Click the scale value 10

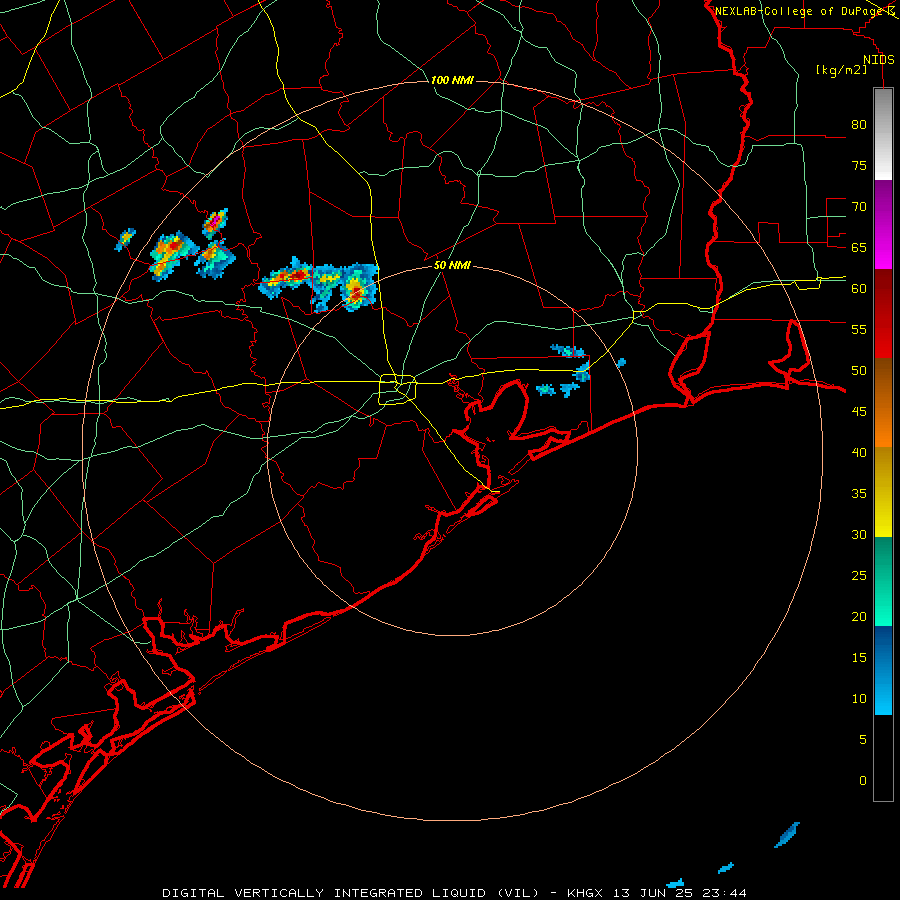coord(859,699)
